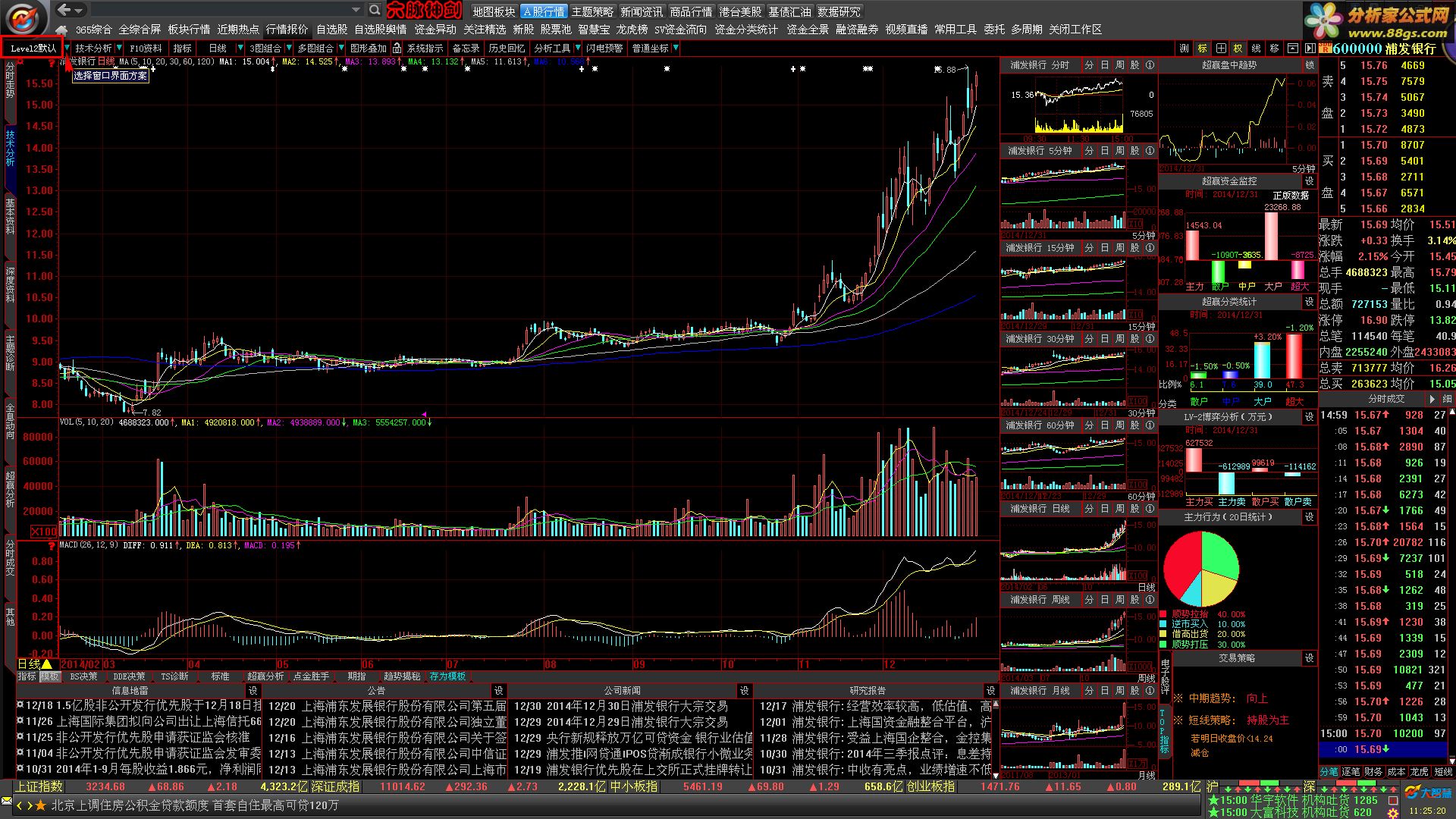Click the 闪电预警 toolbar button
The width and height of the screenshot is (1456, 819).
point(604,48)
